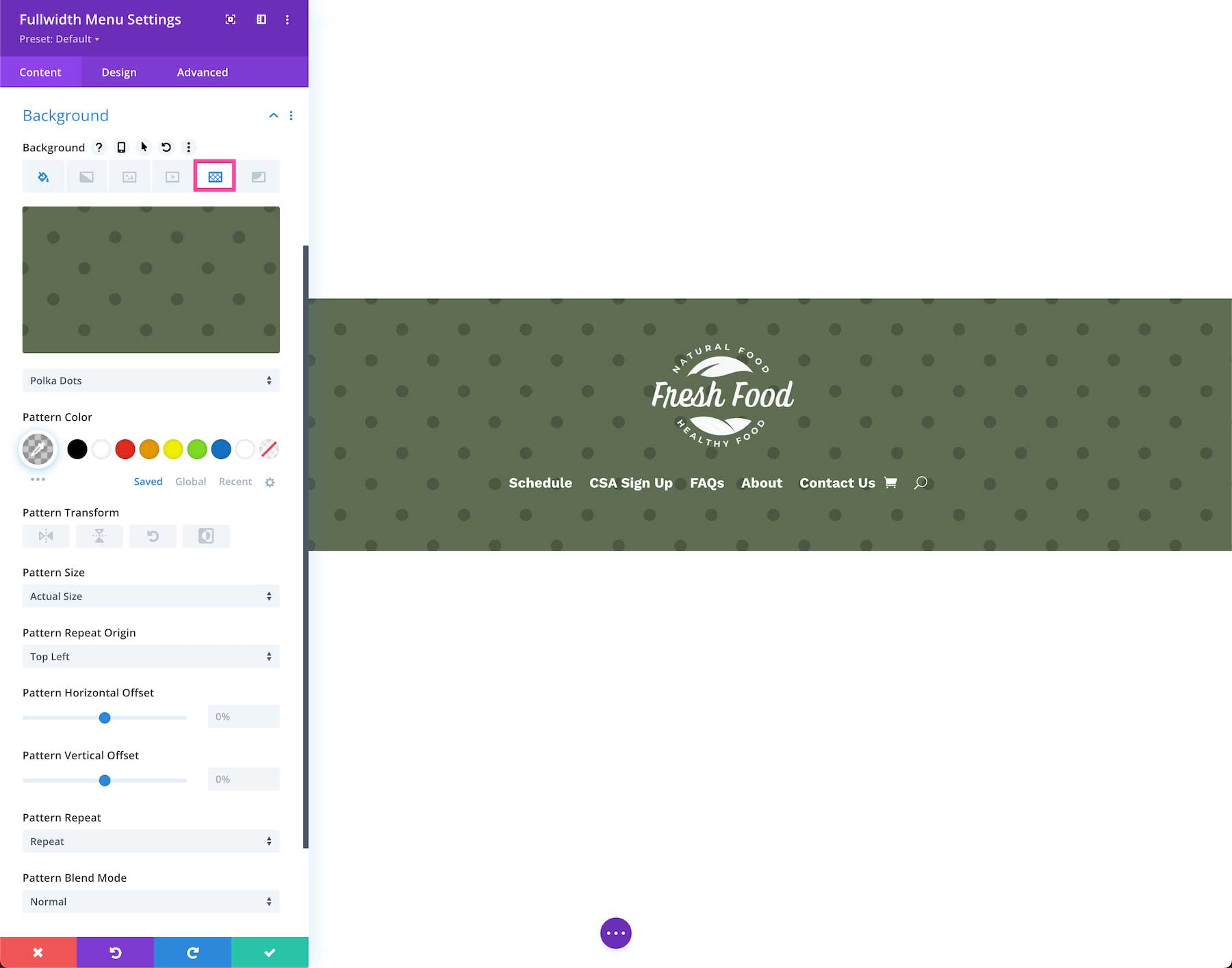Change the Pattern Blend Mode selection

[151, 901]
